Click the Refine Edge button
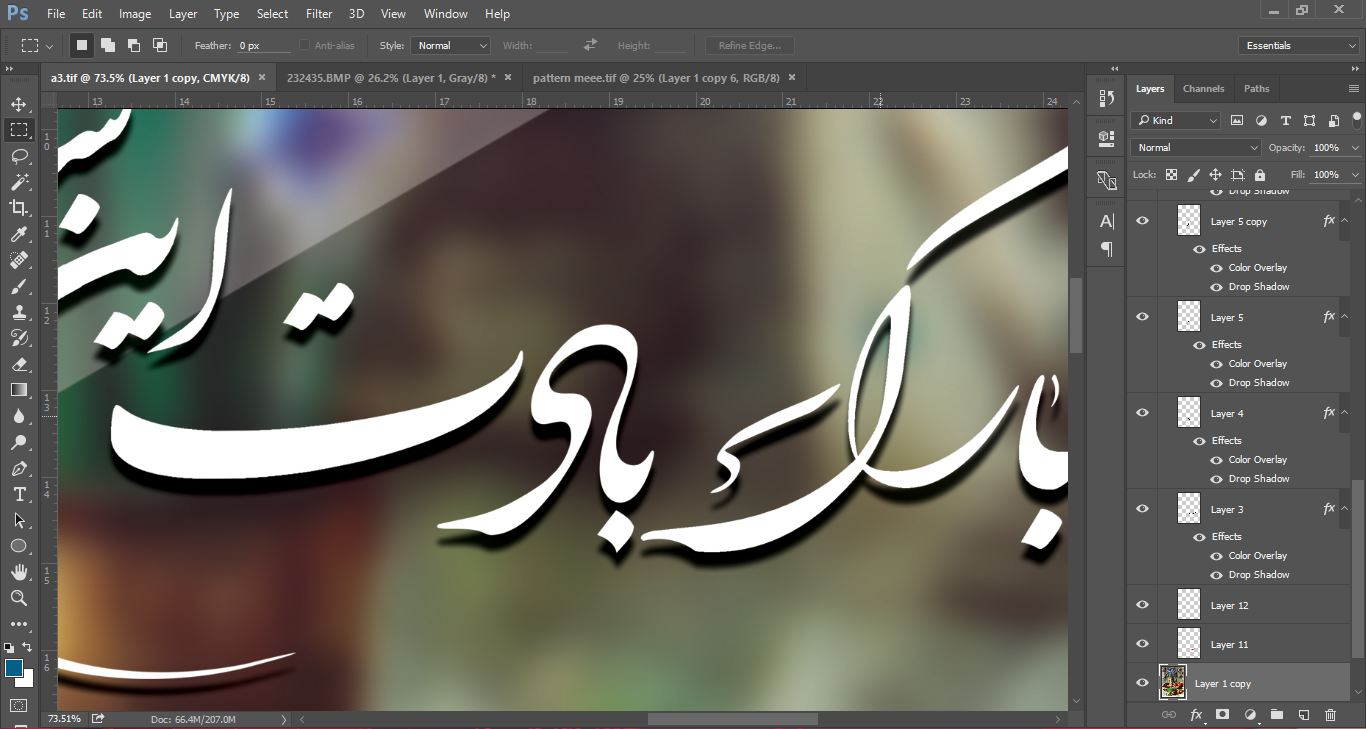 point(750,46)
